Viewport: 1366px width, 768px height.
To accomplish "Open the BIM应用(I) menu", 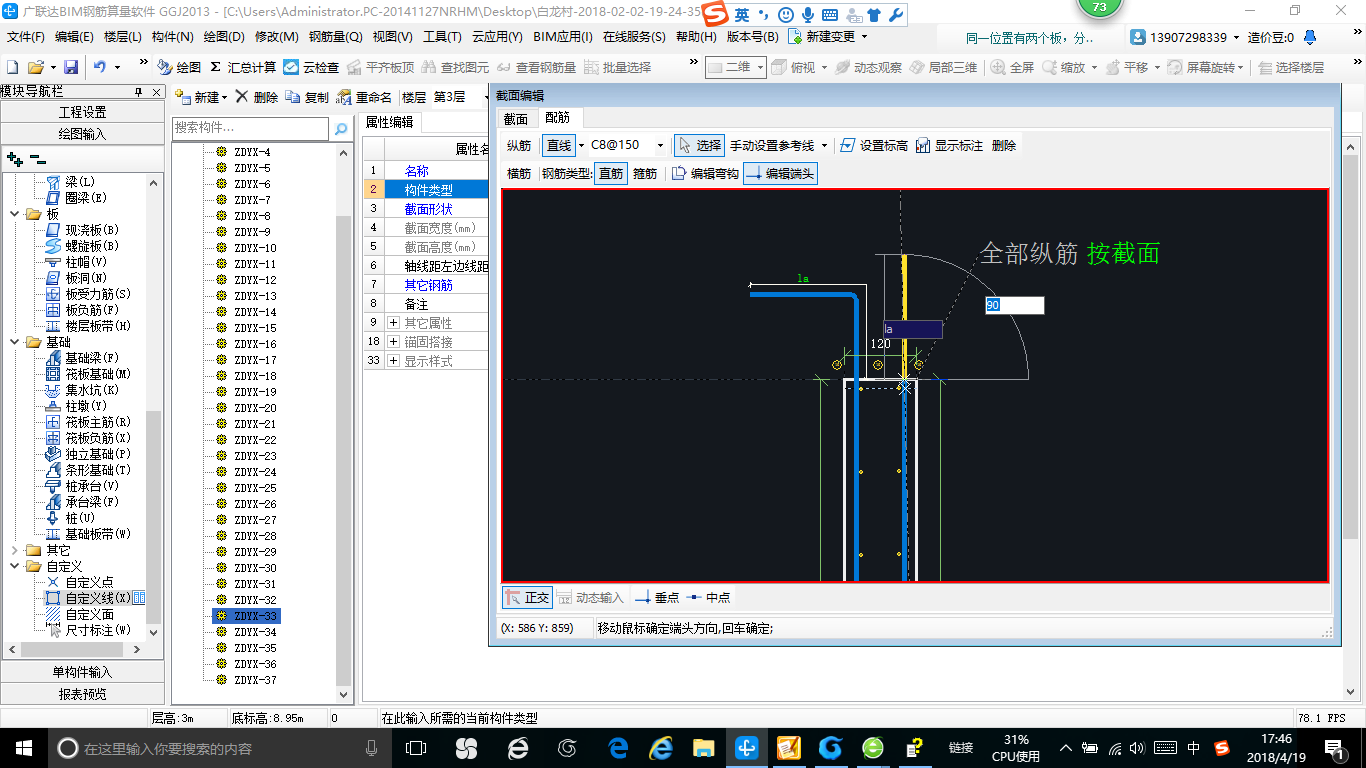I will click(563, 37).
